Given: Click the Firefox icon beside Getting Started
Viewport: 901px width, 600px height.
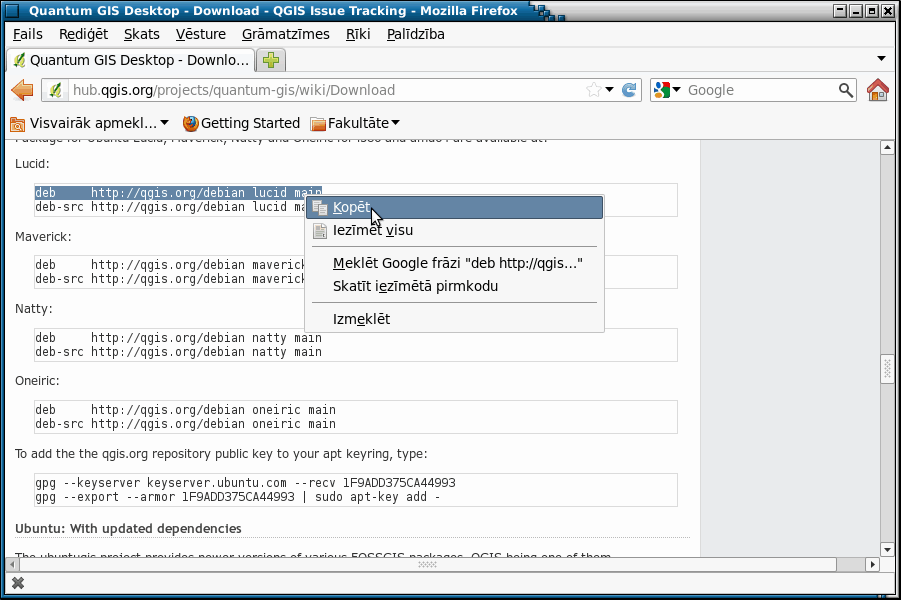Looking at the screenshot, I should tap(190, 124).
